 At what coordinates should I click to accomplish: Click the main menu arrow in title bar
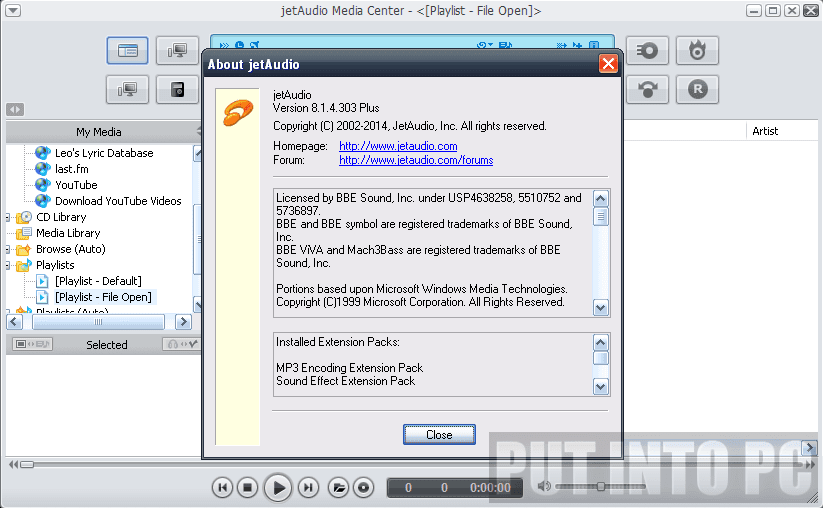13,10
